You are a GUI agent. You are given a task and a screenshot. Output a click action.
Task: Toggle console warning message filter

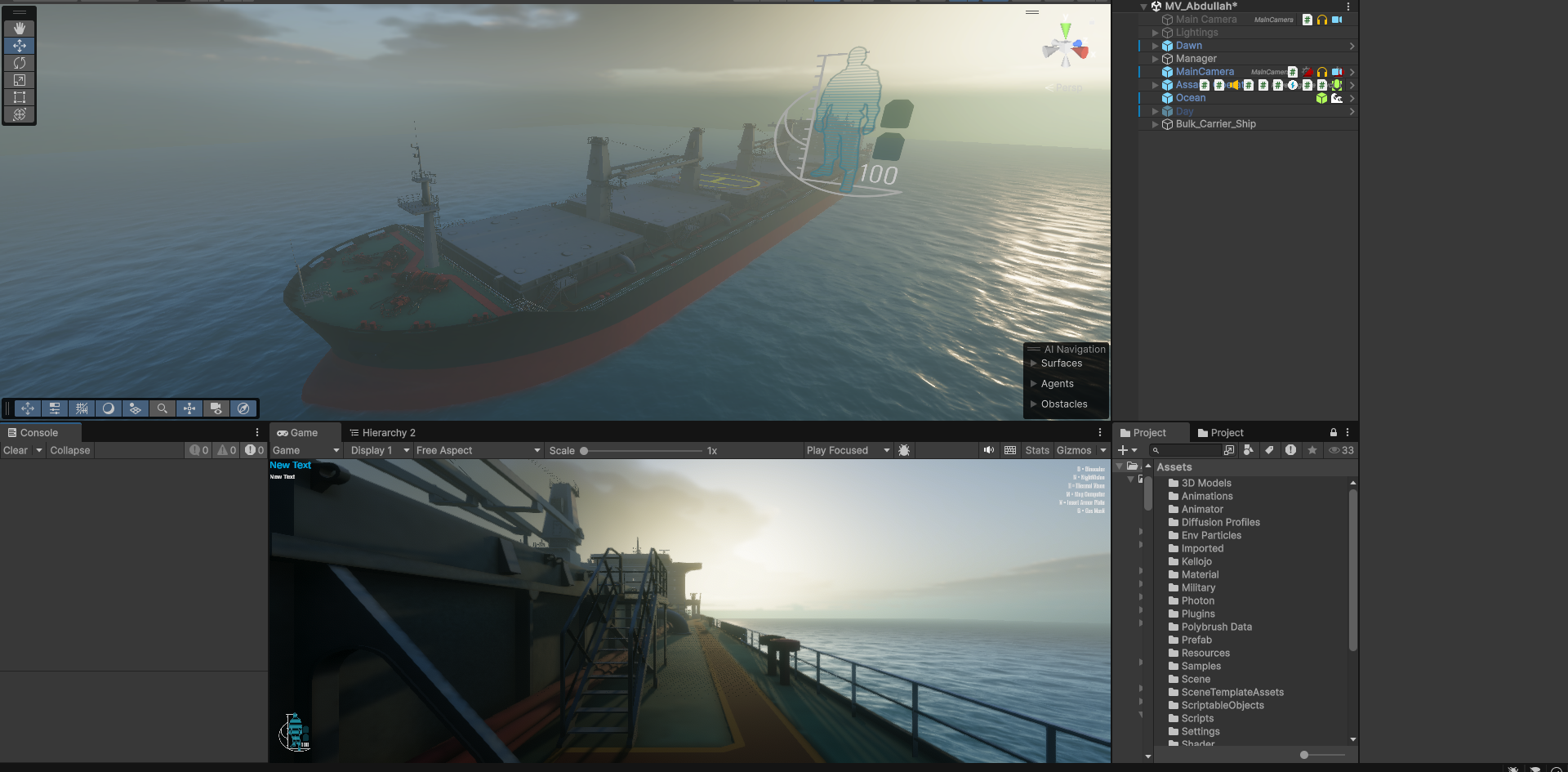coord(227,450)
